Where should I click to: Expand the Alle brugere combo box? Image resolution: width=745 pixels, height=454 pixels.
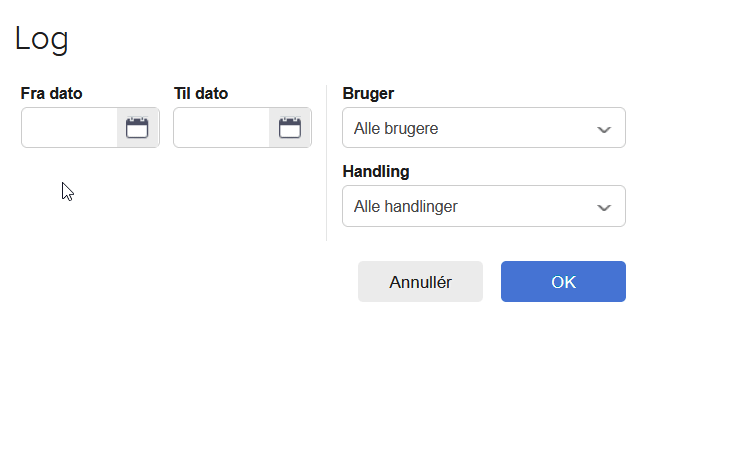point(484,128)
